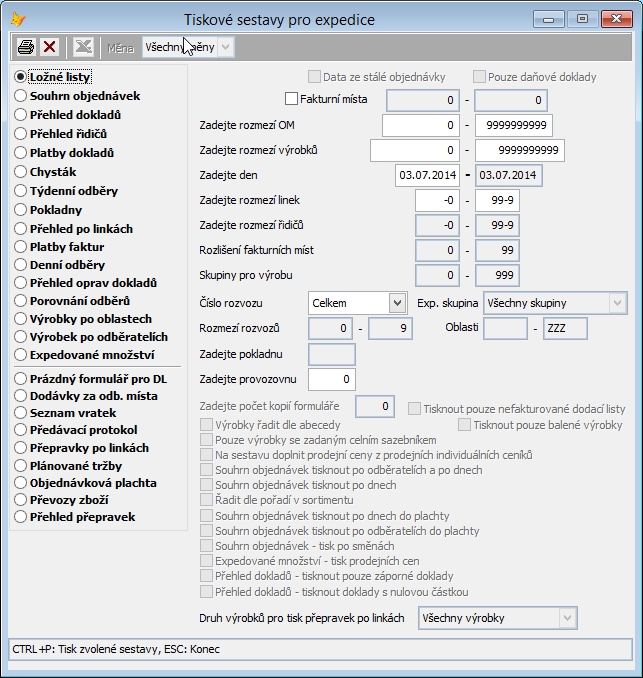Choose Expedované množství report
The image size is (643, 678).
coord(20,355)
